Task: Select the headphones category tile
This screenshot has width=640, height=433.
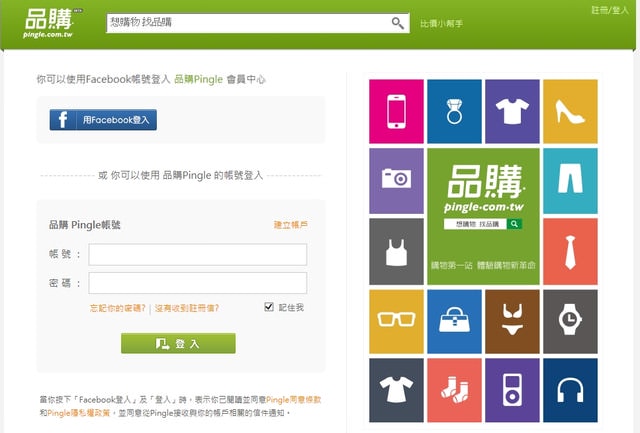Action: (570, 389)
